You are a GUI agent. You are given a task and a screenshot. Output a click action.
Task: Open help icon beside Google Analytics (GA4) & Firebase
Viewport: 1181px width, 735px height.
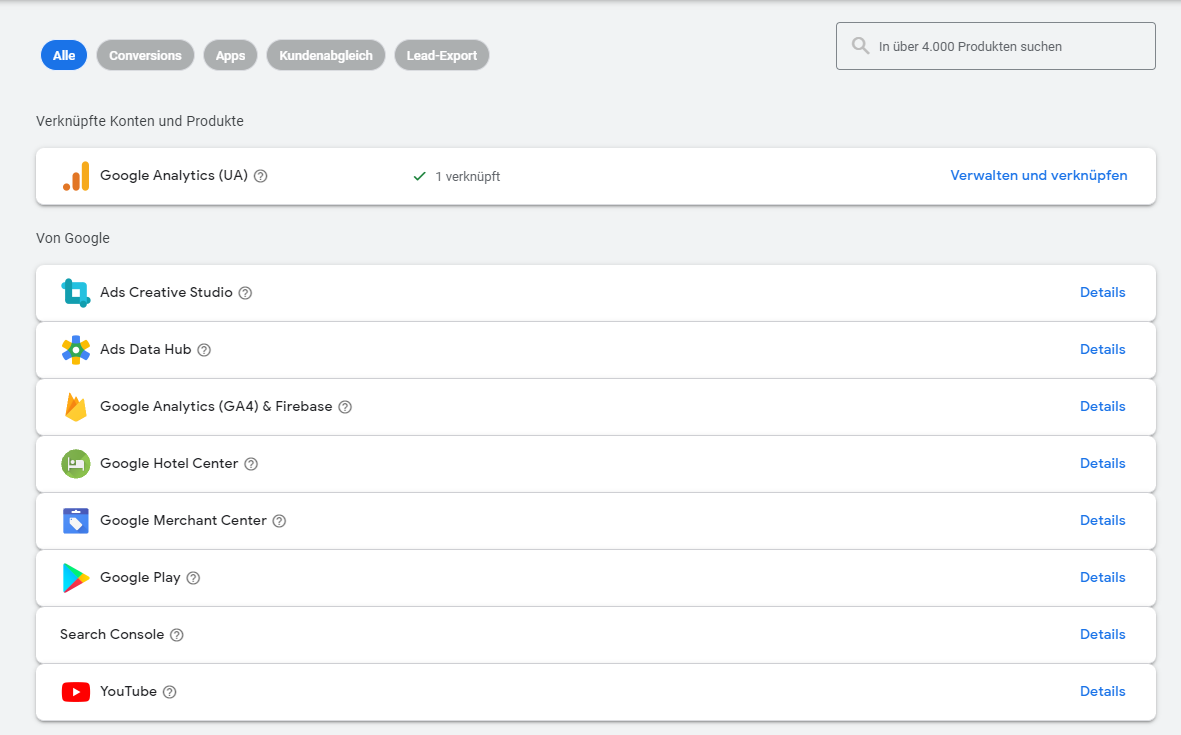pyautogui.click(x=345, y=407)
